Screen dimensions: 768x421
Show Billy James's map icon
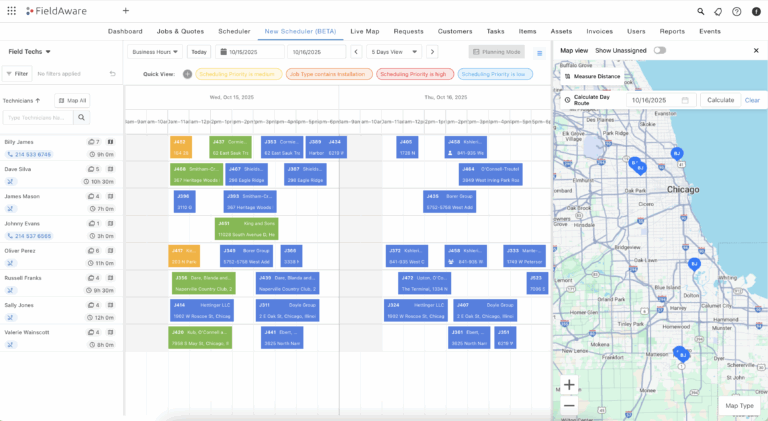(x=110, y=142)
